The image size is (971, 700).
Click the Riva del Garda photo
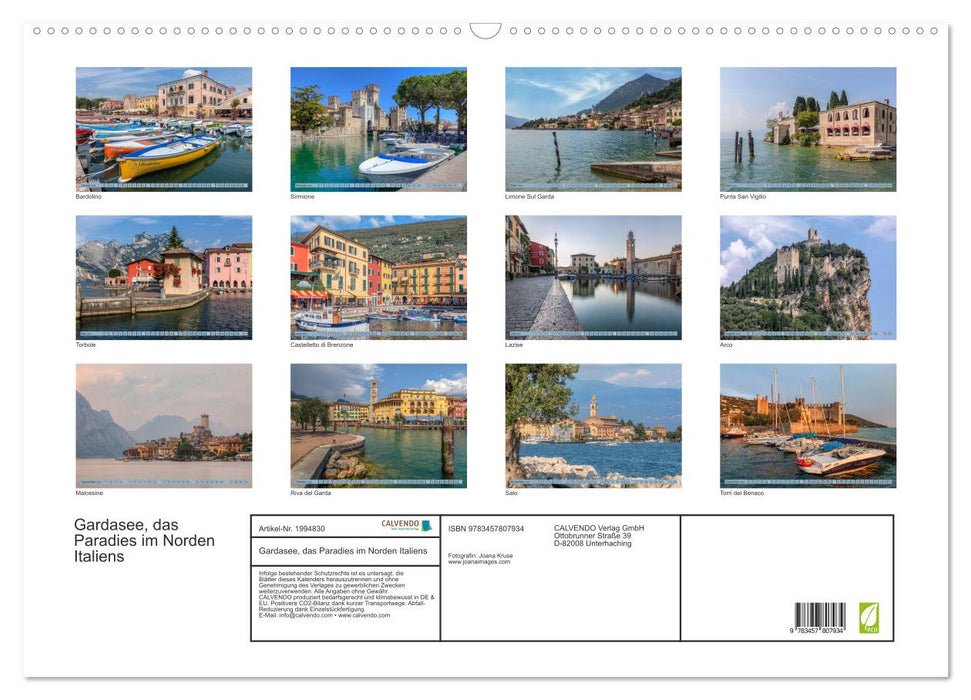pyautogui.click(x=378, y=426)
